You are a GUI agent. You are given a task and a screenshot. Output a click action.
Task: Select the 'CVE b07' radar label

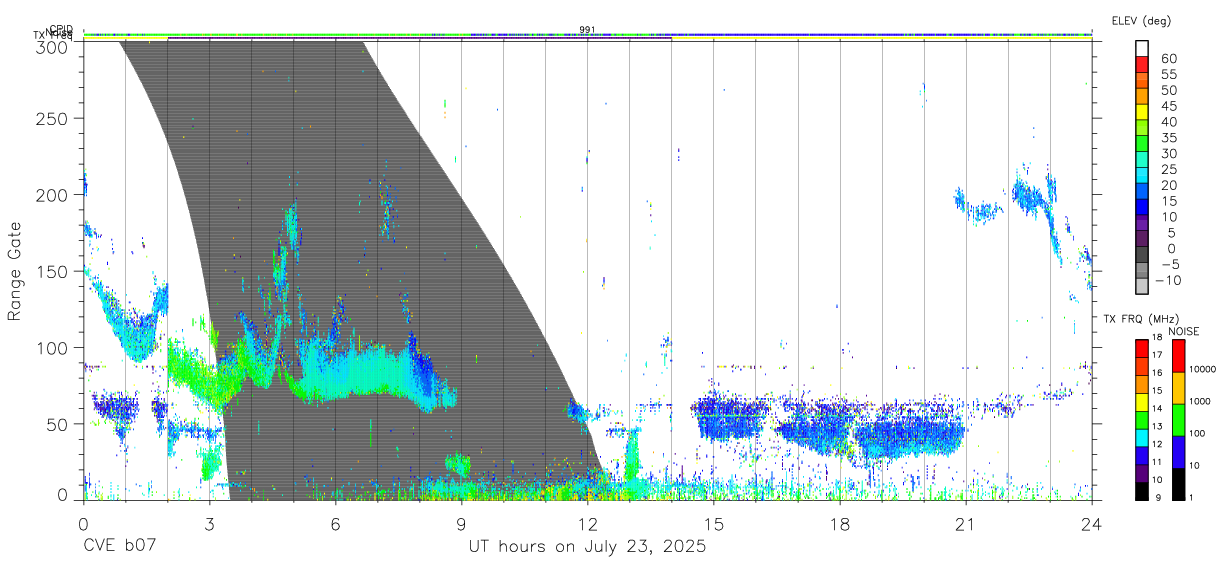[119, 547]
